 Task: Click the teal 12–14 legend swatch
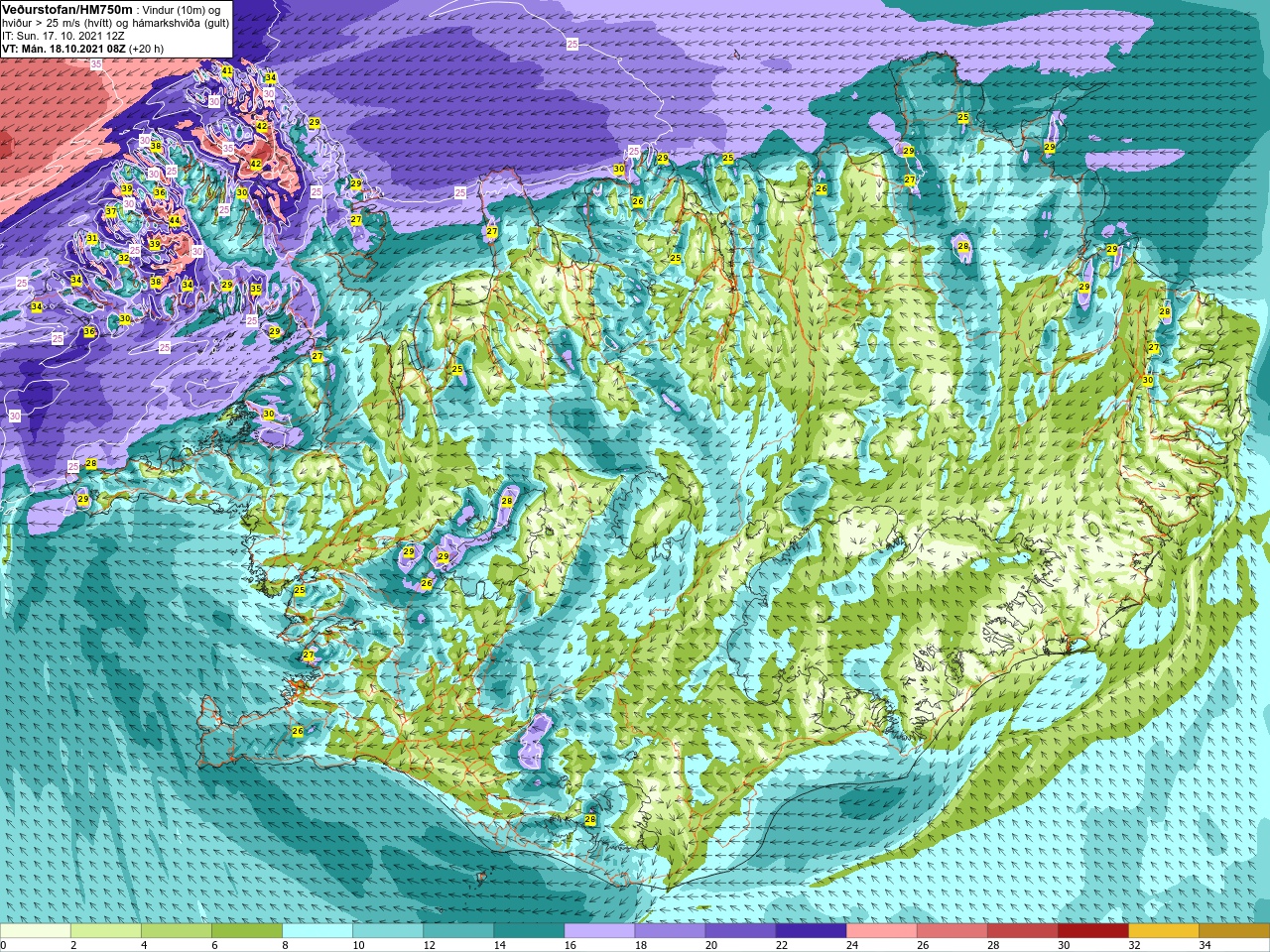click(x=458, y=931)
